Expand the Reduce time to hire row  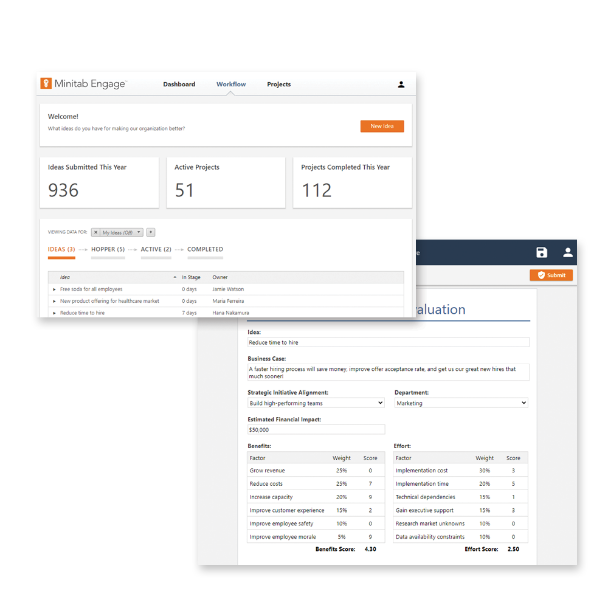[54, 313]
